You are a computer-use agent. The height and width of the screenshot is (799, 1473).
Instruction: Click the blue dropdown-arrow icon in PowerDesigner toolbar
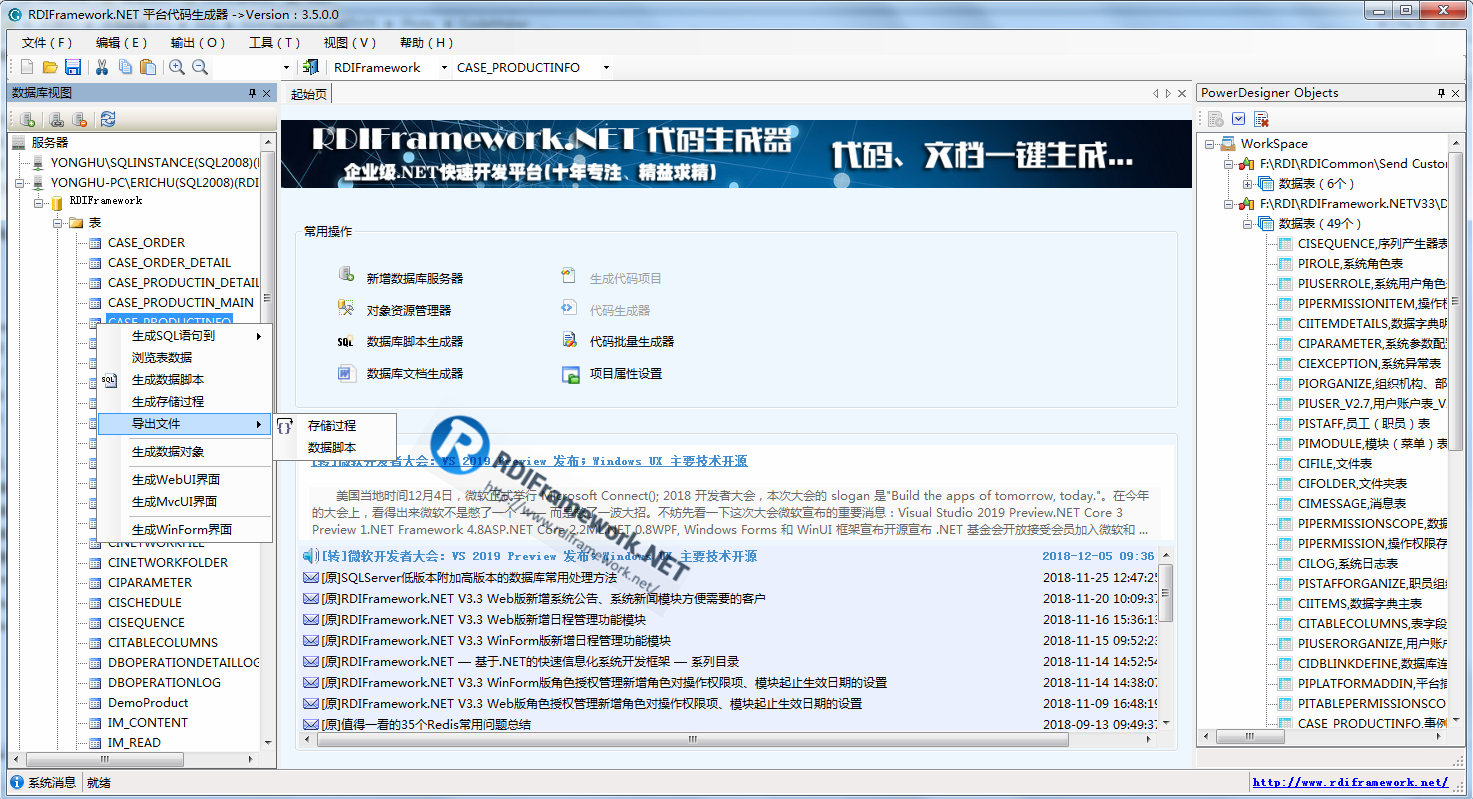coord(1238,119)
